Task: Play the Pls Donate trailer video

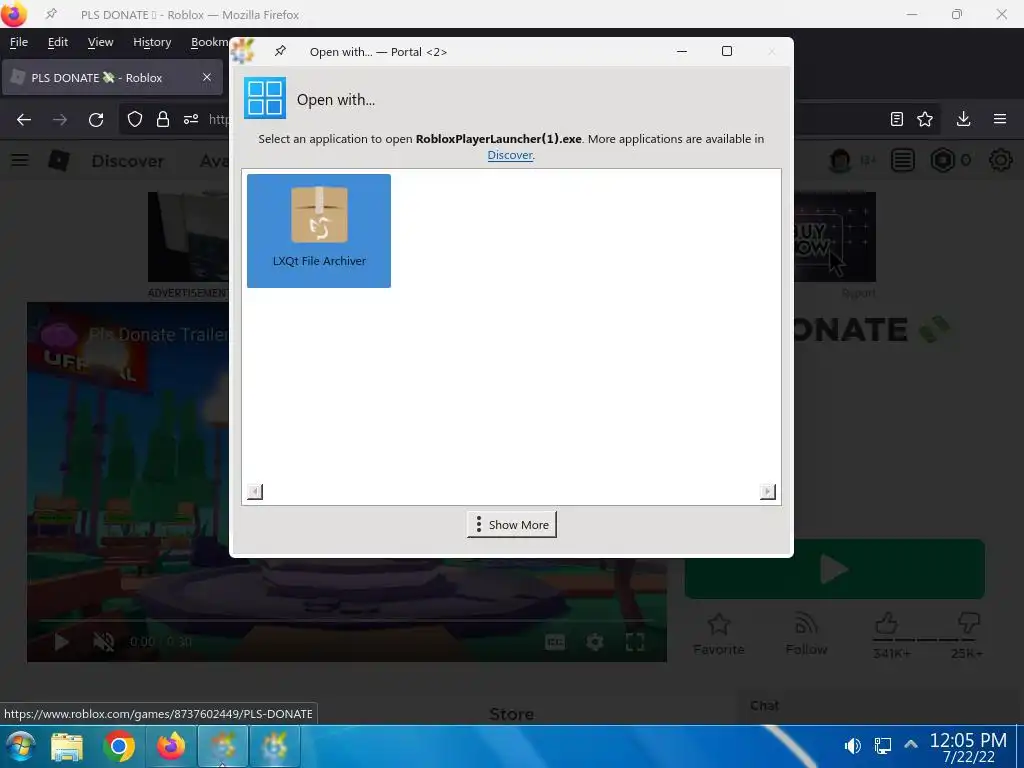Action: click(x=61, y=642)
